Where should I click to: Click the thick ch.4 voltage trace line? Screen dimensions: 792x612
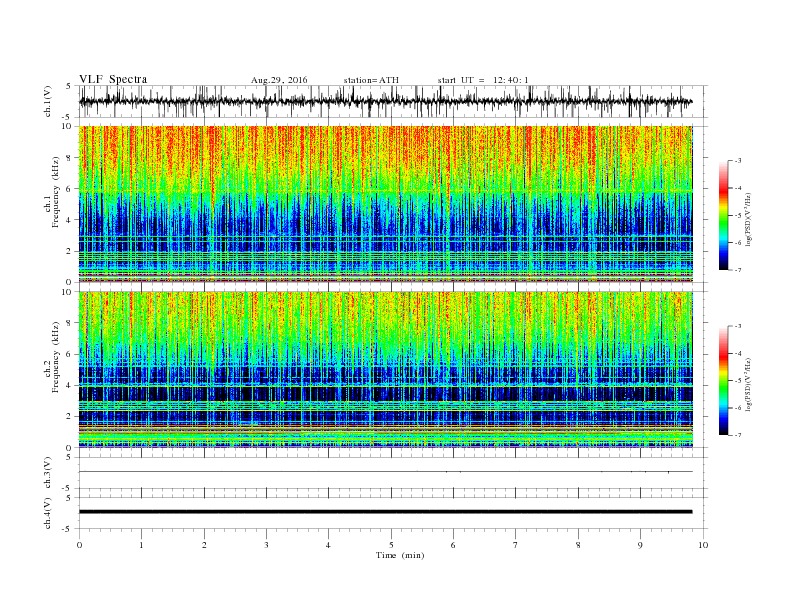click(x=386, y=512)
